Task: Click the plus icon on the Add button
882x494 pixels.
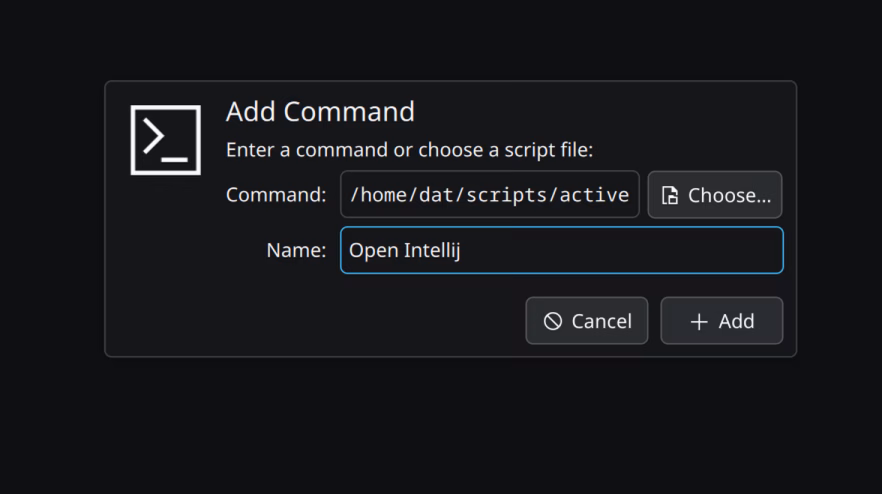Action: pos(699,321)
